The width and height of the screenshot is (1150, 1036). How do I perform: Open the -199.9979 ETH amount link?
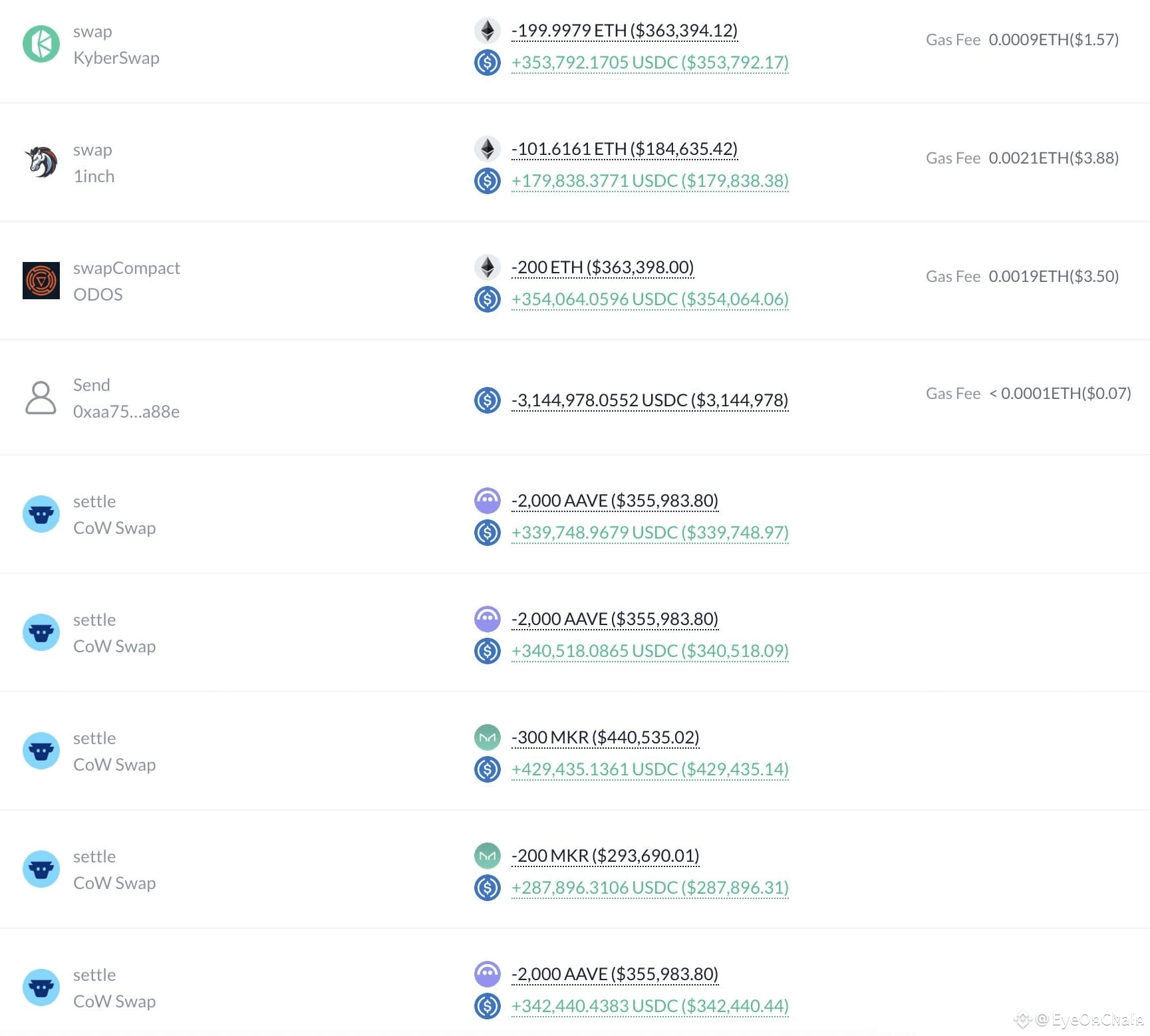coord(624,30)
